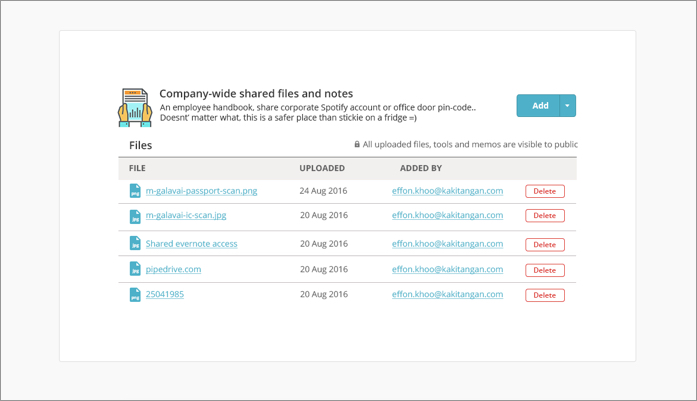Open m-galavai-passport-scan.png file link
Screen dimensions: 697x401
pos(201,191)
